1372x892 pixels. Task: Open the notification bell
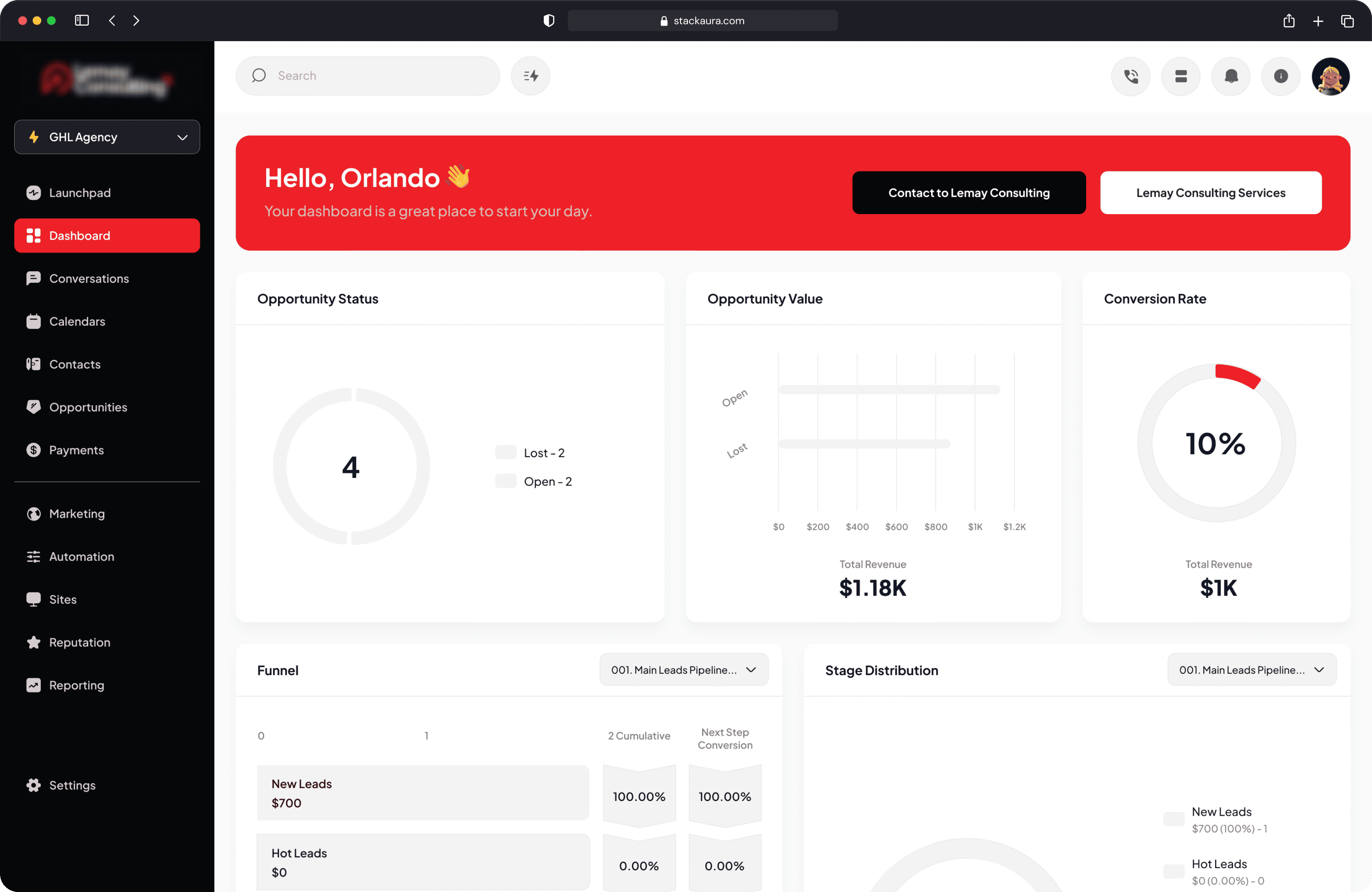click(1231, 75)
